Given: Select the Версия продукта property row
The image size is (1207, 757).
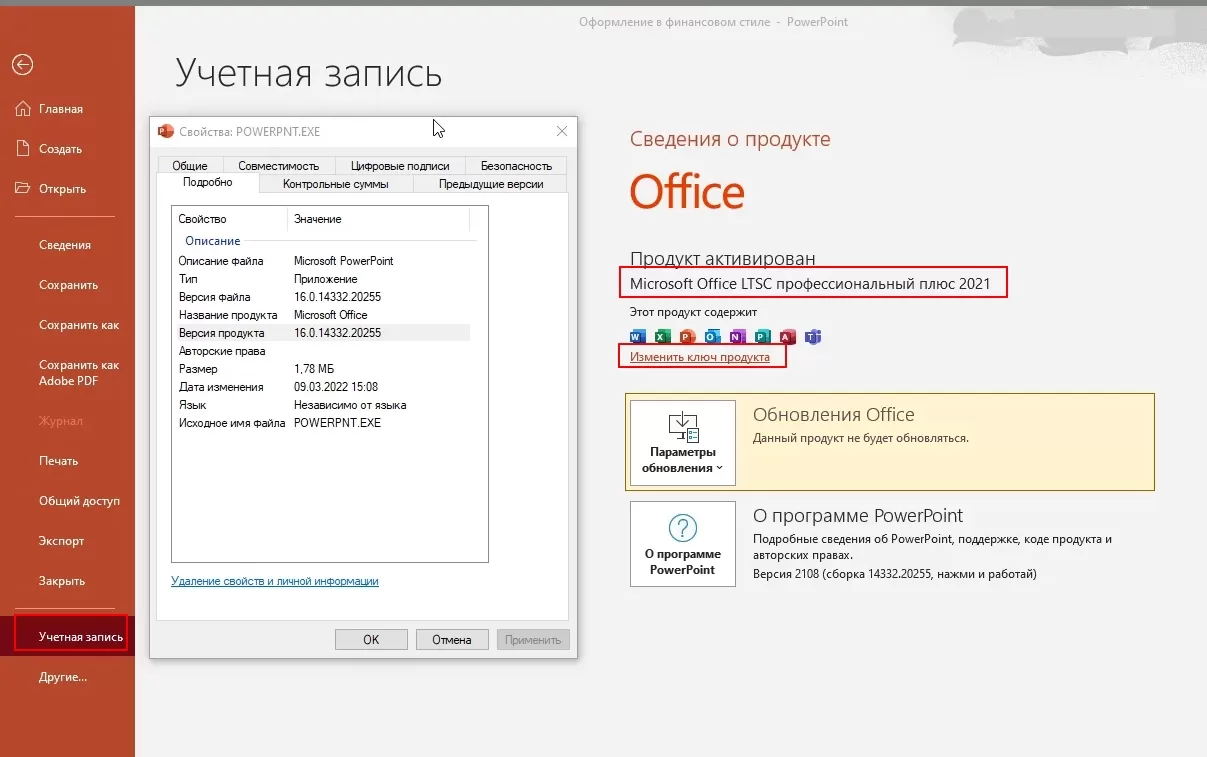Looking at the screenshot, I should point(320,333).
